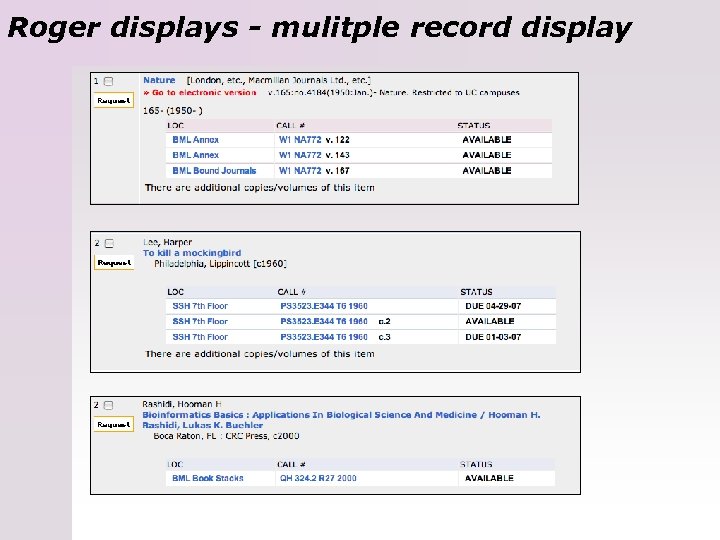
Task: Open the BML Annex location for v. 143
Action: pyautogui.click(x=196, y=155)
